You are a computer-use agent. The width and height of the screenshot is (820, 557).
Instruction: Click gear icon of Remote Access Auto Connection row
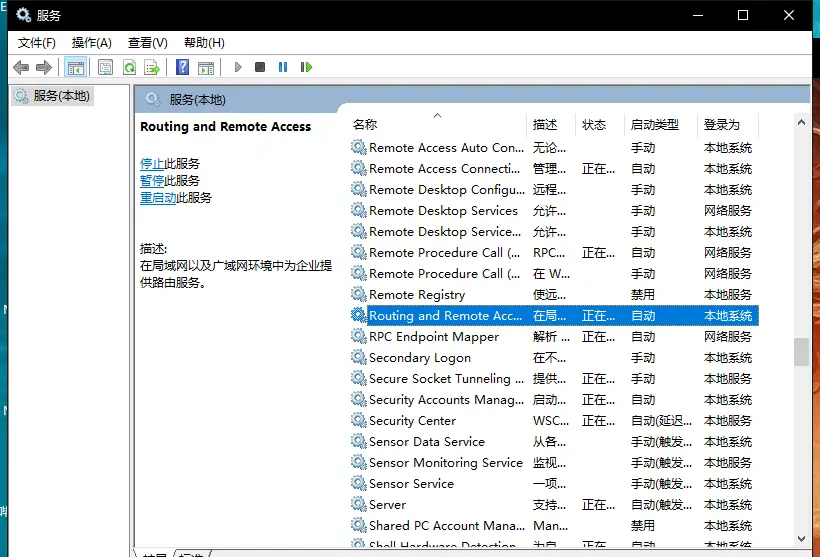pyautogui.click(x=358, y=147)
